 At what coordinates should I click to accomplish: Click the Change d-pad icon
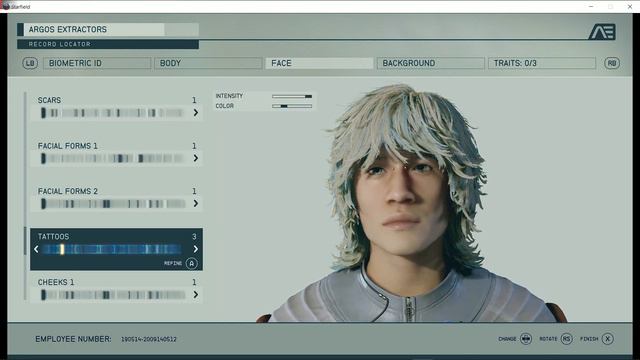click(x=526, y=339)
